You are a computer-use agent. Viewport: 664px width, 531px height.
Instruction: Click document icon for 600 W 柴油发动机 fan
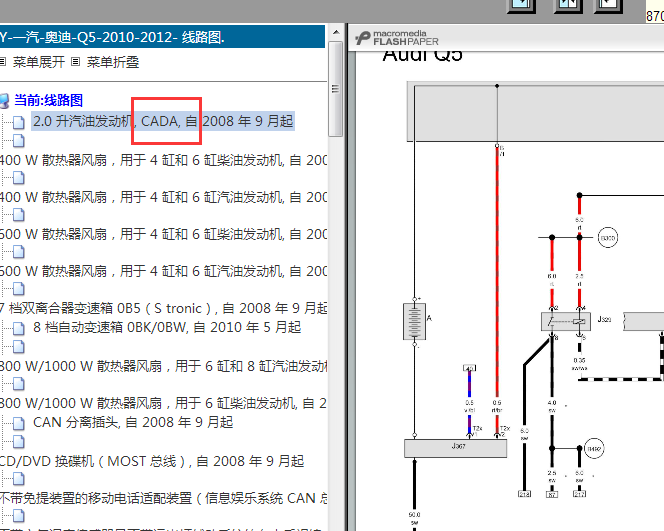pyautogui.click(x=18, y=215)
